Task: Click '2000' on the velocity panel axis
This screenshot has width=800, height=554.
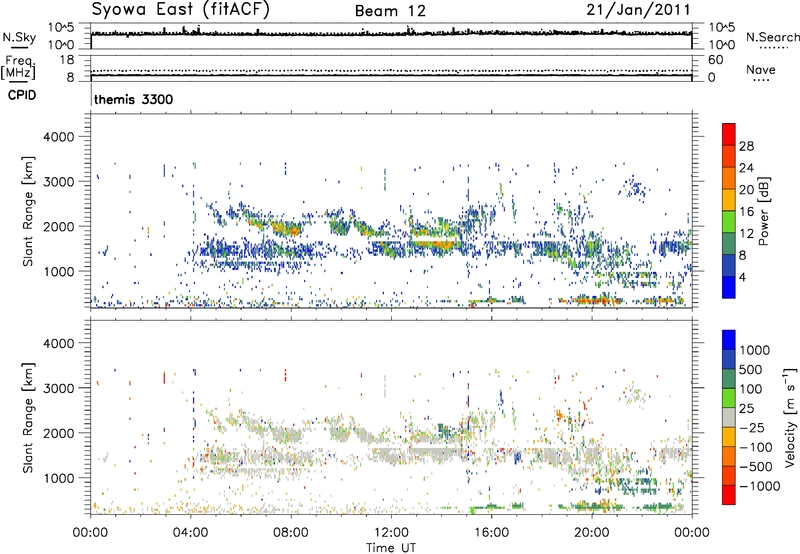Action: 59,433
